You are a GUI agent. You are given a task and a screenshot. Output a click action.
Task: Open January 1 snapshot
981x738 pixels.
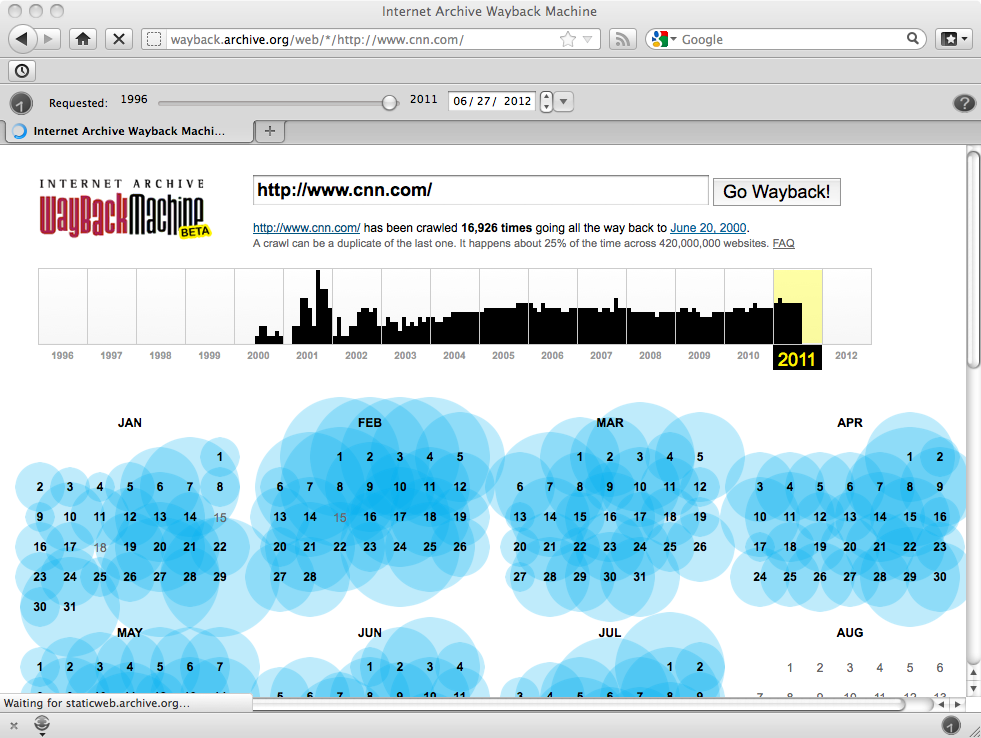[x=220, y=457]
